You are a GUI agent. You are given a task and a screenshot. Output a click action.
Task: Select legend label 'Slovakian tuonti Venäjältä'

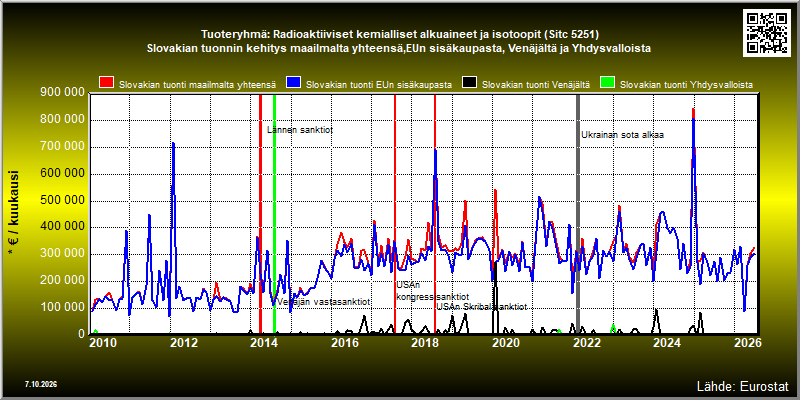point(536,85)
